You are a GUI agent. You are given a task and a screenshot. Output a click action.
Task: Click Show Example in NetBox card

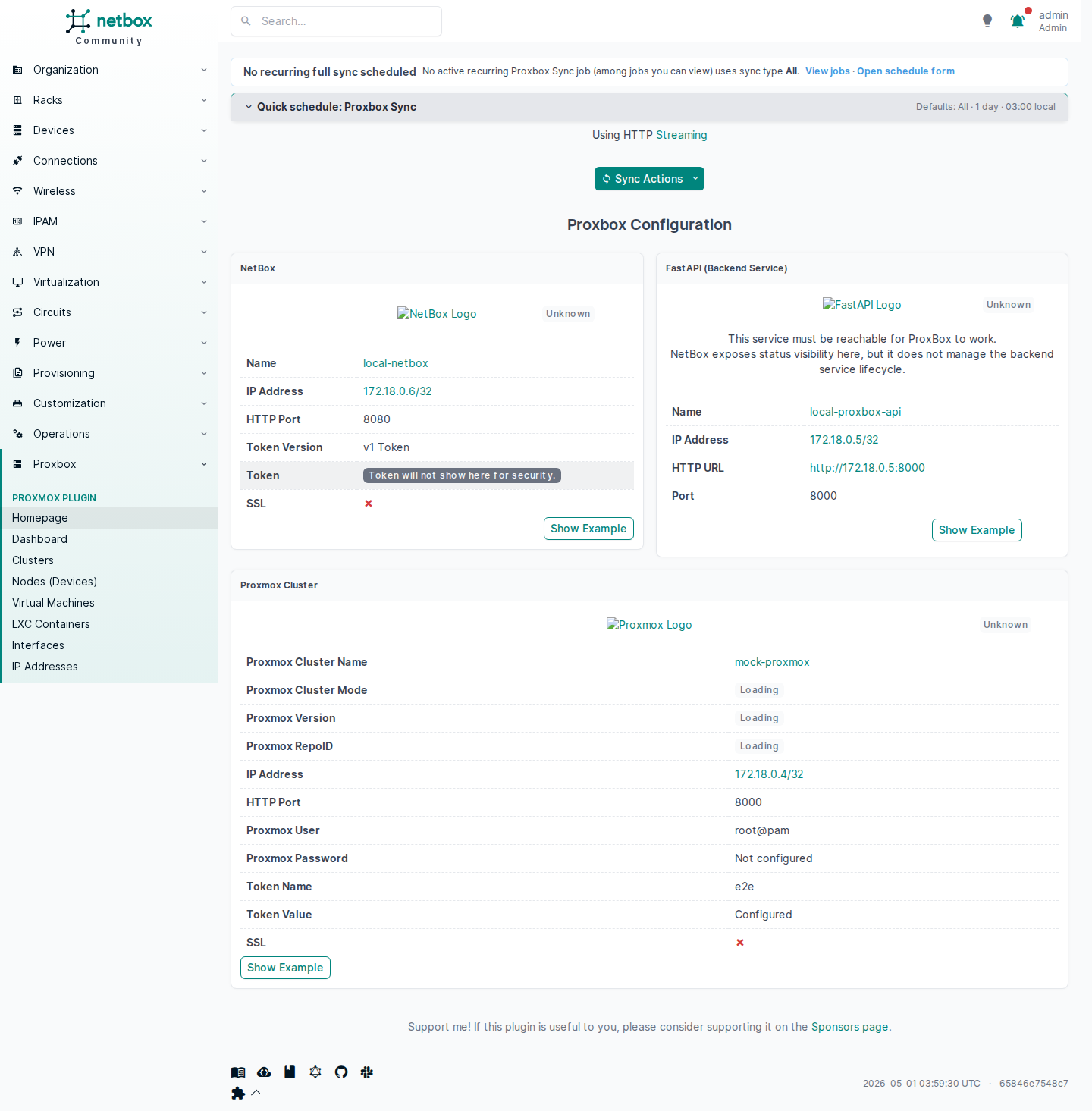click(x=588, y=529)
